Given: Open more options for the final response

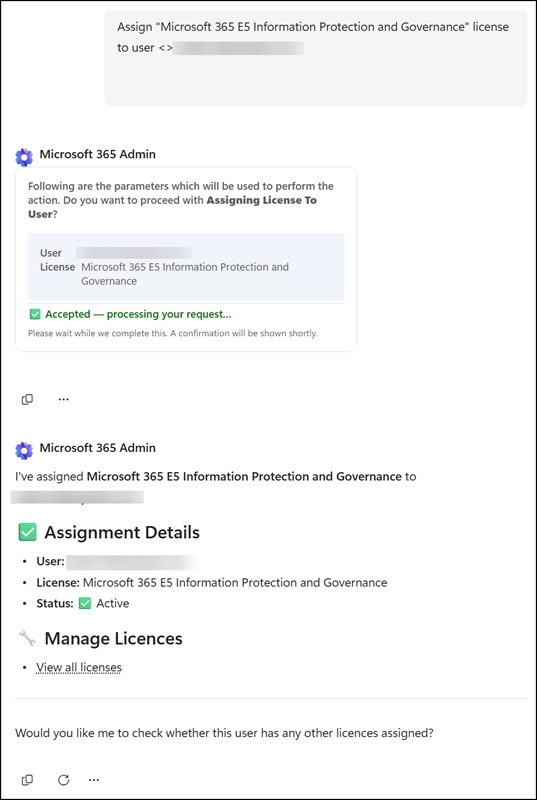Looking at the screenshot, I should (x=94, y=780).
